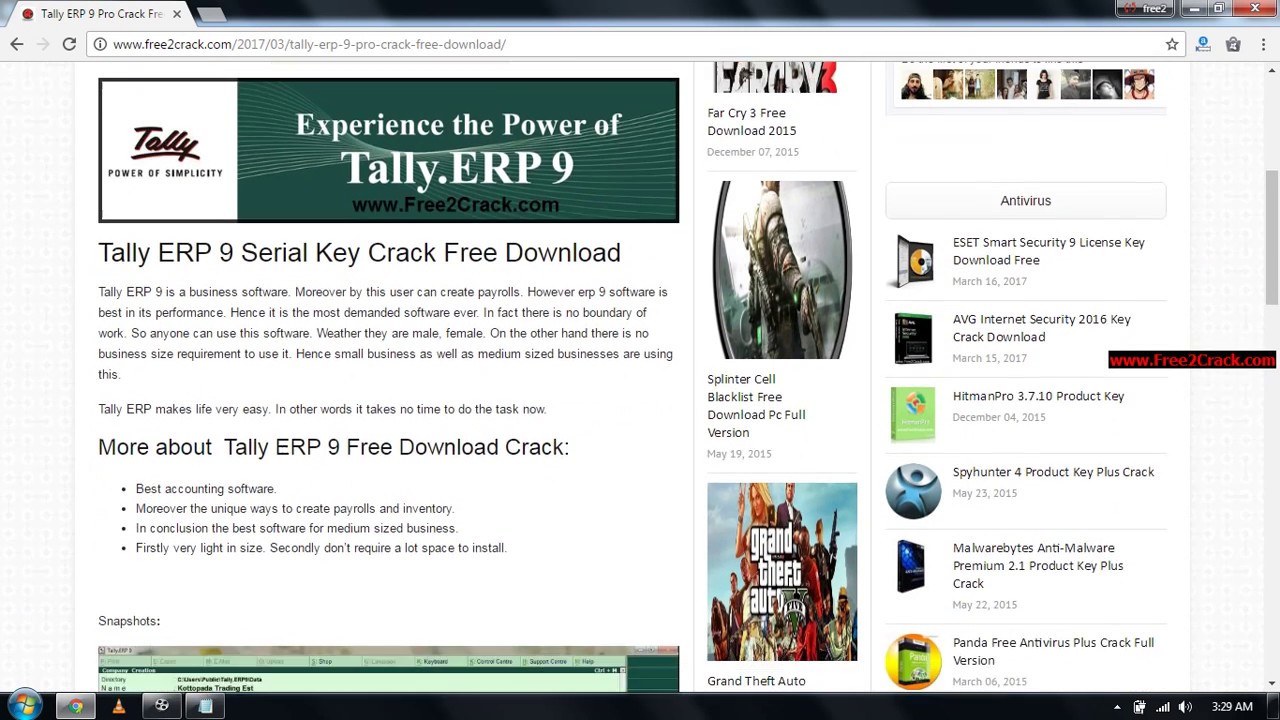The width and height of the screenshot is (1280, 720).
Task: View site information icon in address bar
Action: (99, 44)
